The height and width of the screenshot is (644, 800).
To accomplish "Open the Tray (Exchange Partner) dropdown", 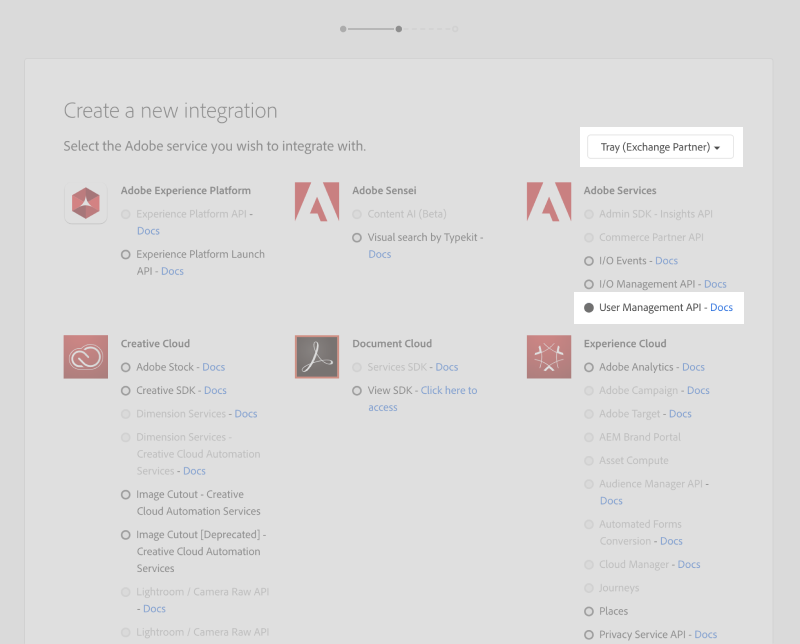I will pyautogui.click(x=660, y=146).
